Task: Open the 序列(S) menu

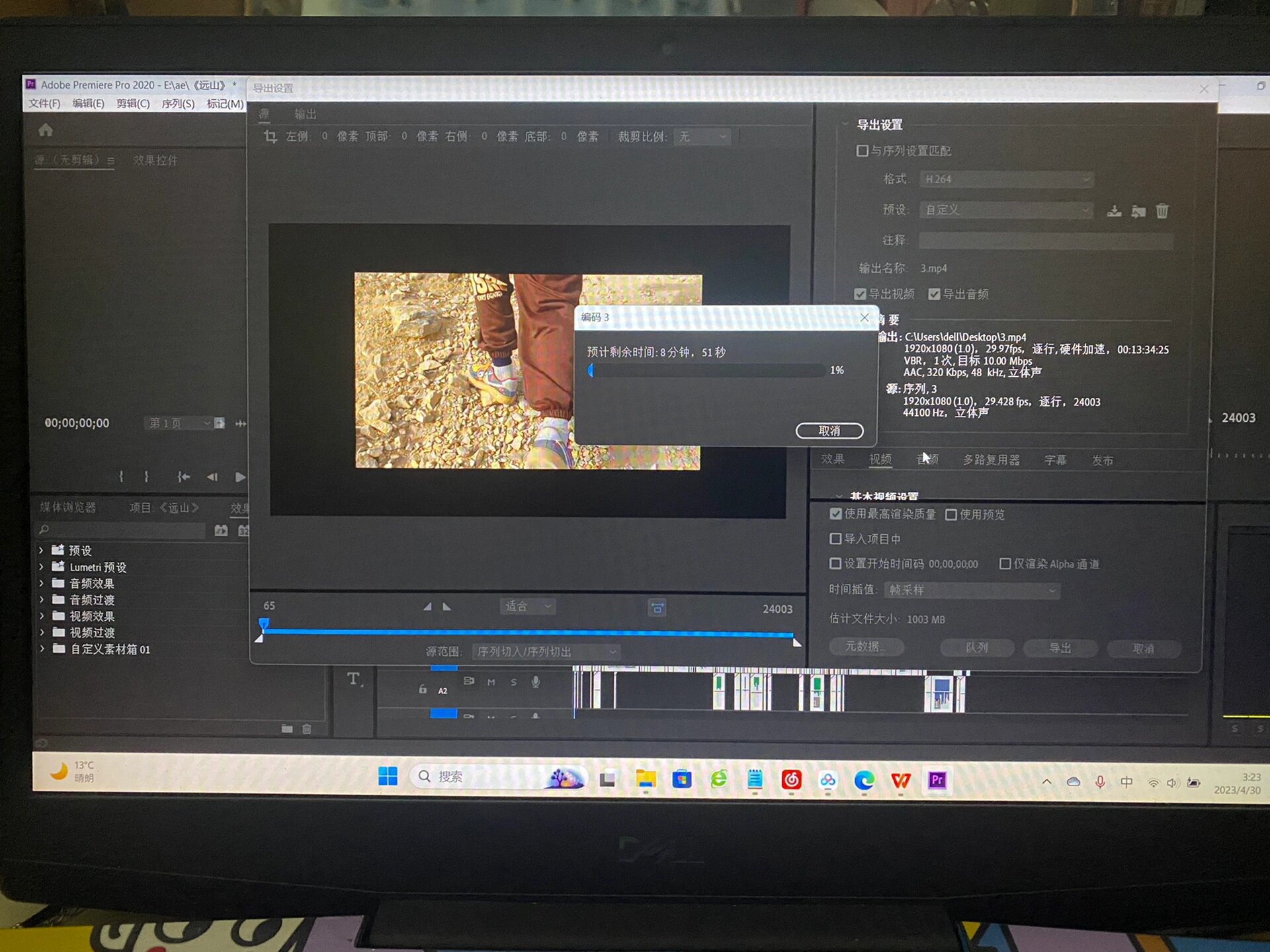Action: (x=178, y=104)
